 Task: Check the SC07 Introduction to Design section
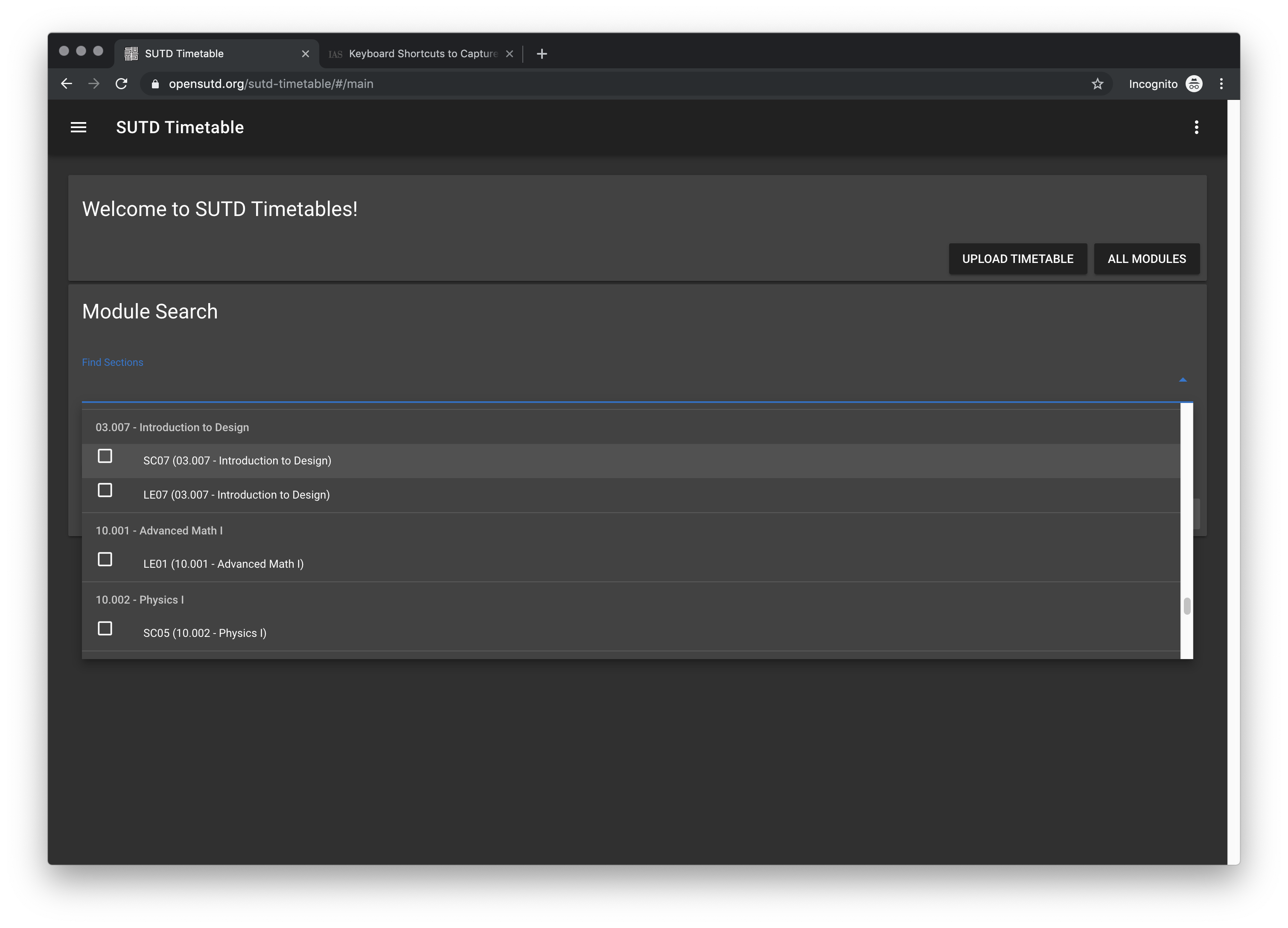105,456
